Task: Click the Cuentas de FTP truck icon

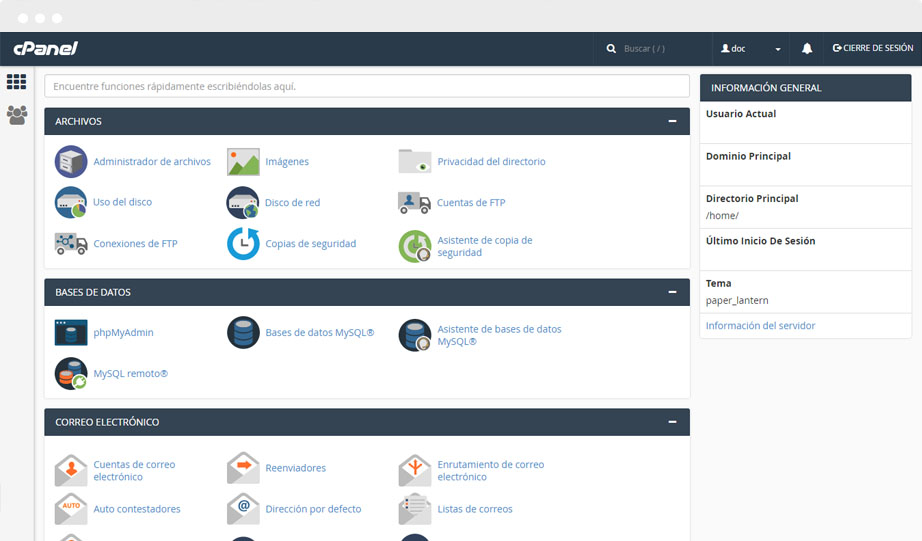Action: point(415,203)
